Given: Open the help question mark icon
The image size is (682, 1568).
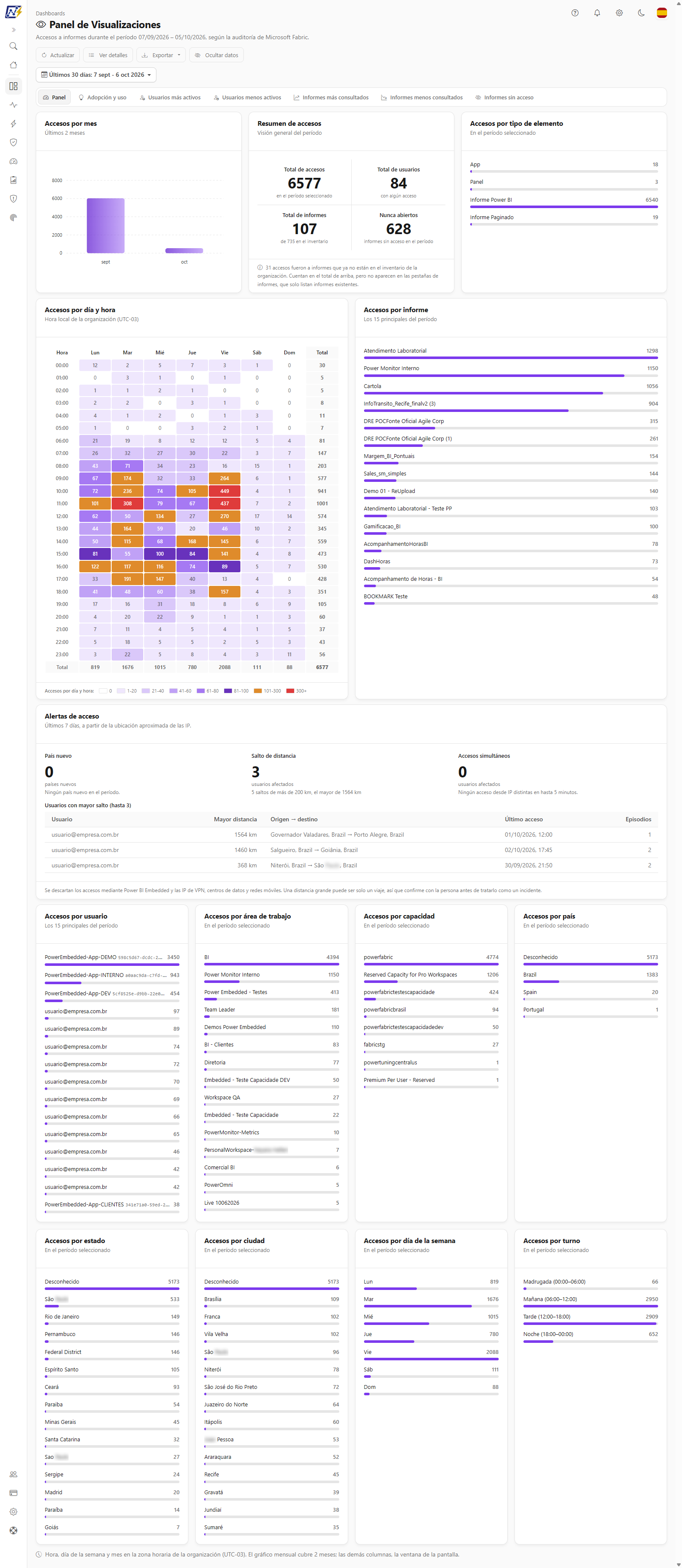Looking at the screenshot, I should coord(575,13).
